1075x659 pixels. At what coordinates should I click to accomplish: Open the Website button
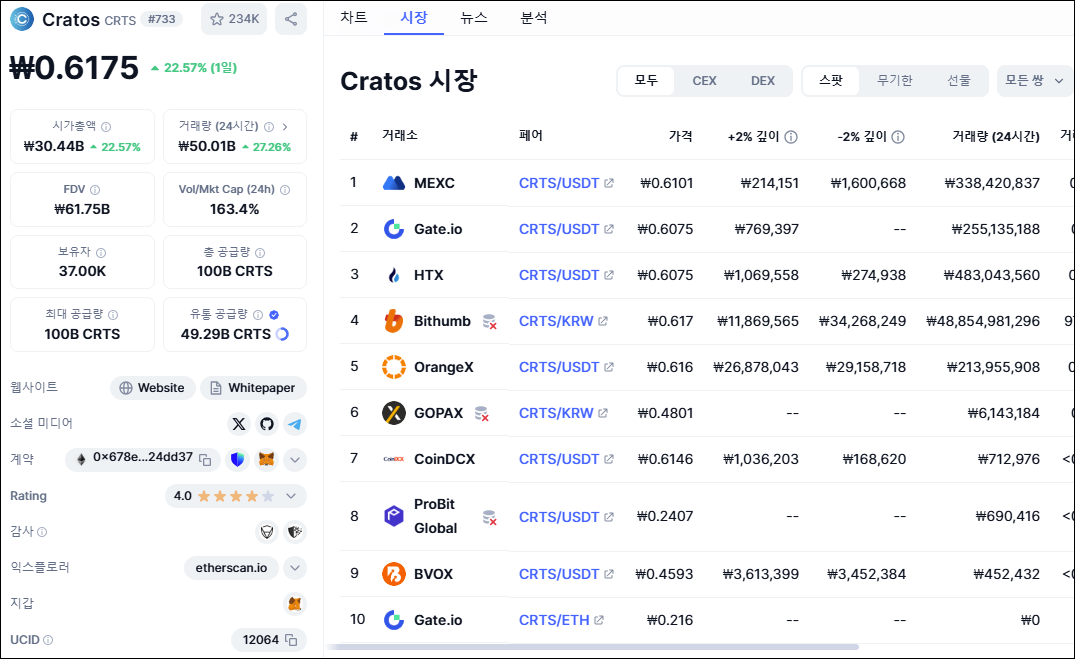[152, 388]
